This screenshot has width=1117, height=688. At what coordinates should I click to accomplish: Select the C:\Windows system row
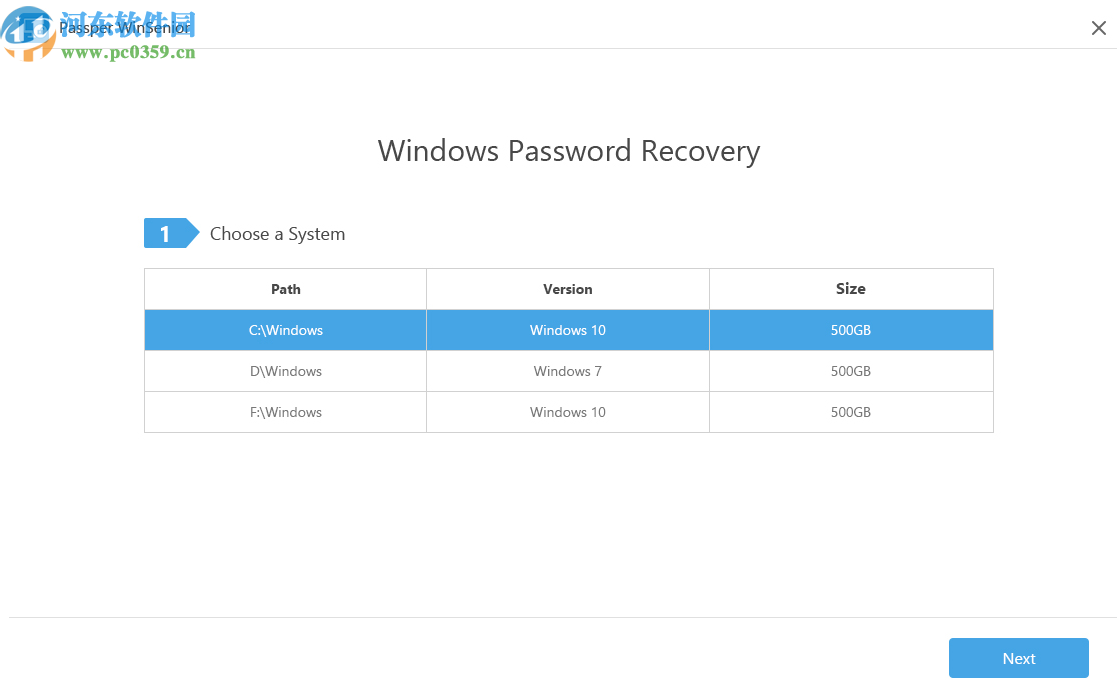[285, 329]
